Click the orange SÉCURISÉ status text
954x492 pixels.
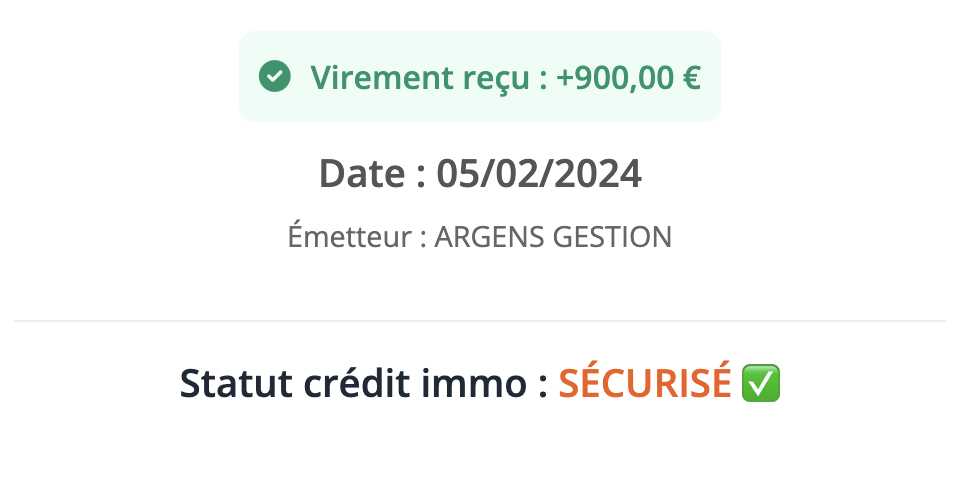[x=645, y=384]
